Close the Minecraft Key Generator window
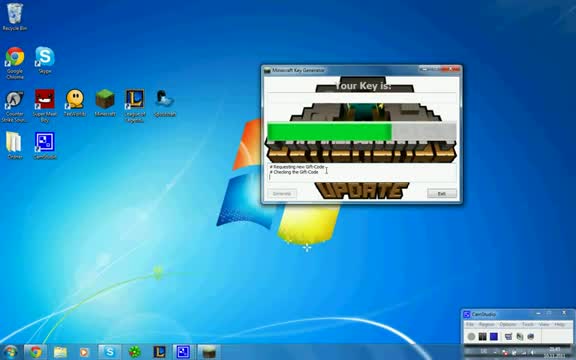This screenshot has height=360, width=576. (452, 69)
